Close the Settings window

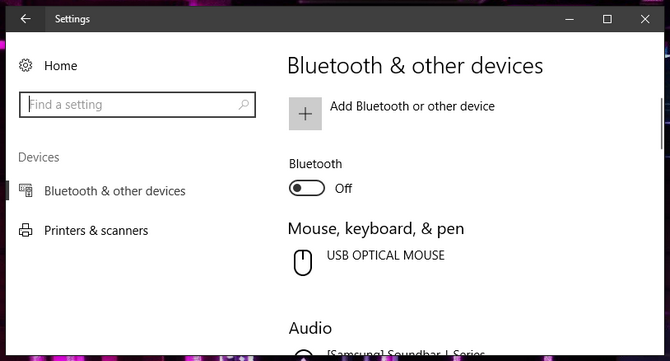coord(645,19)
